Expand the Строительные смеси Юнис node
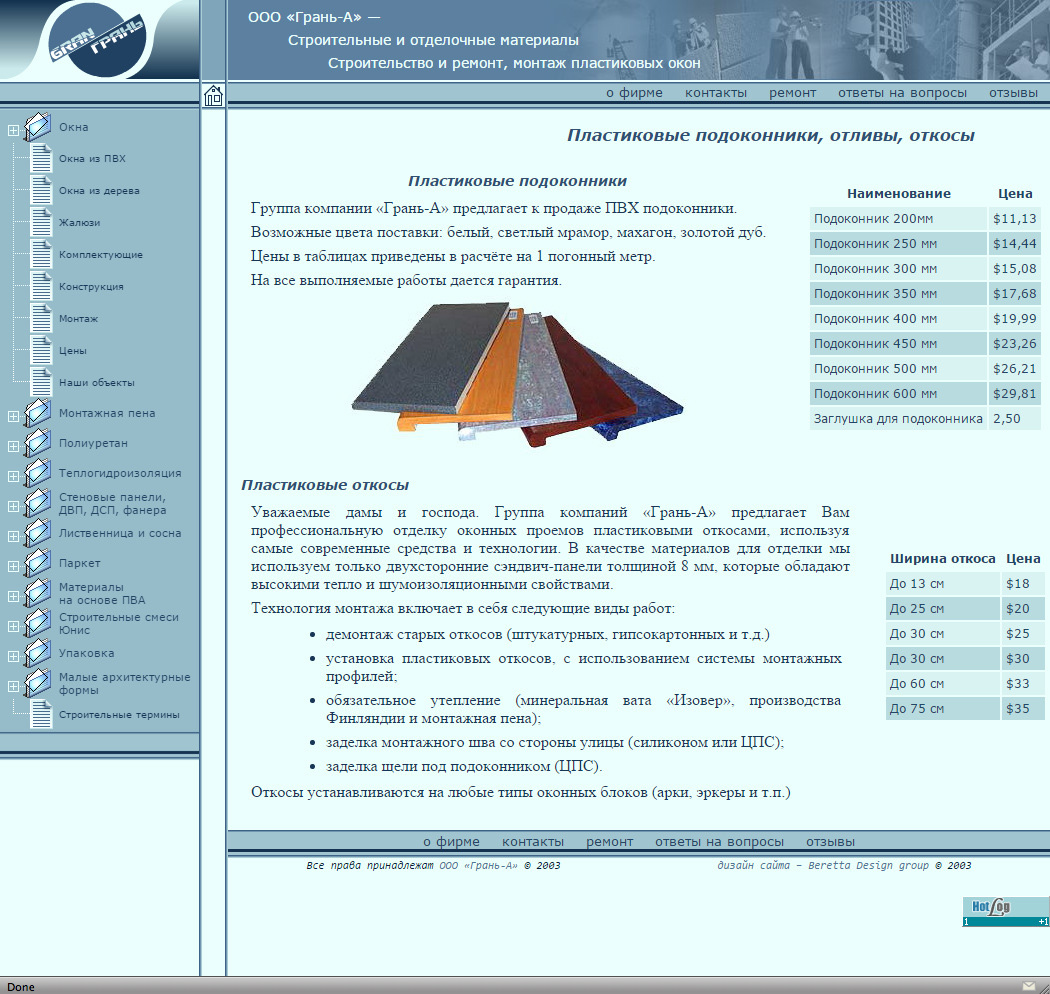1050x994 pixels. [x=13, y=627]
